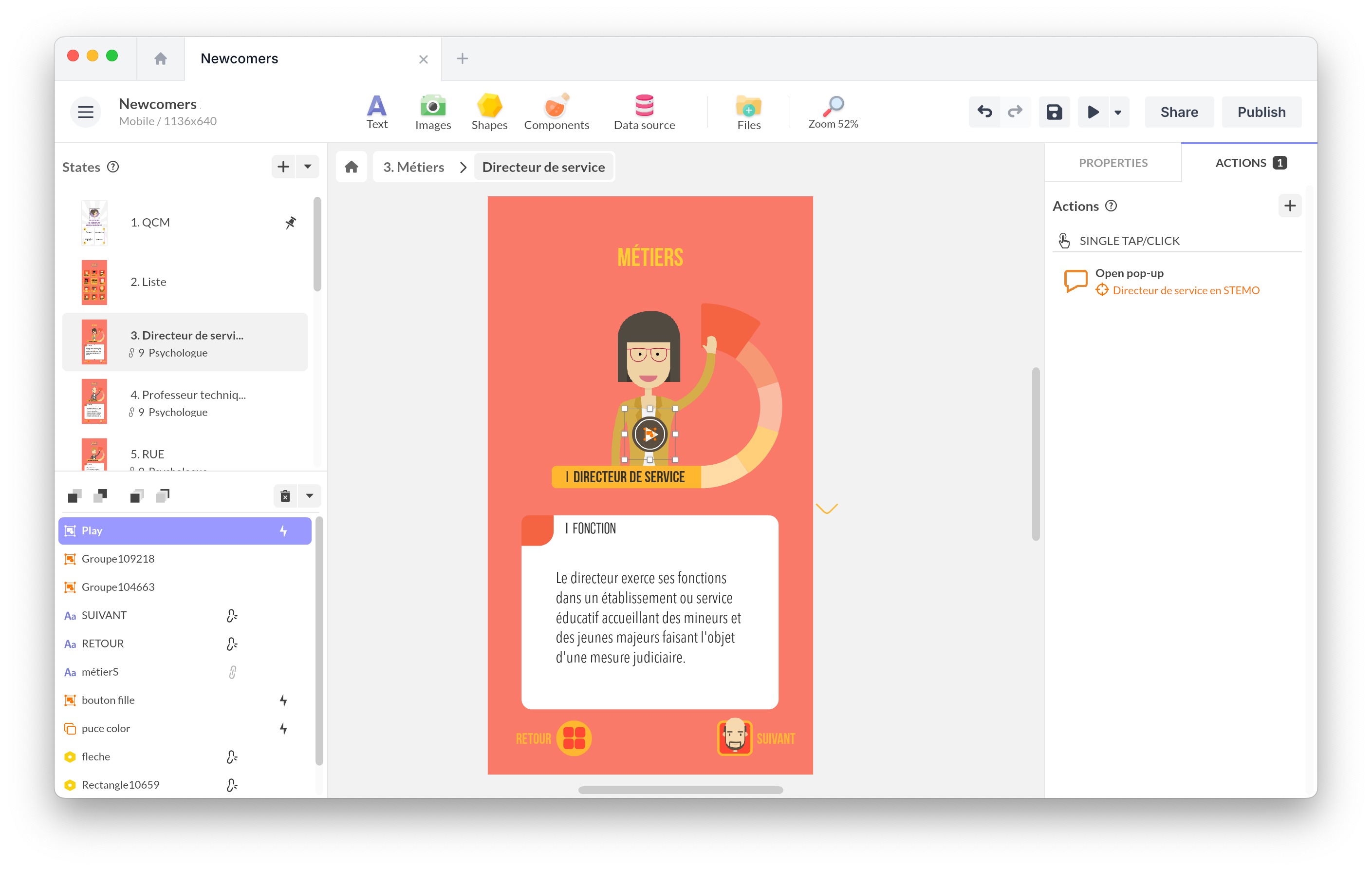Image resolution: width=1372 pixels, height=870 pixels.
Task: Open the Components panel
Action: pos(556,112)
